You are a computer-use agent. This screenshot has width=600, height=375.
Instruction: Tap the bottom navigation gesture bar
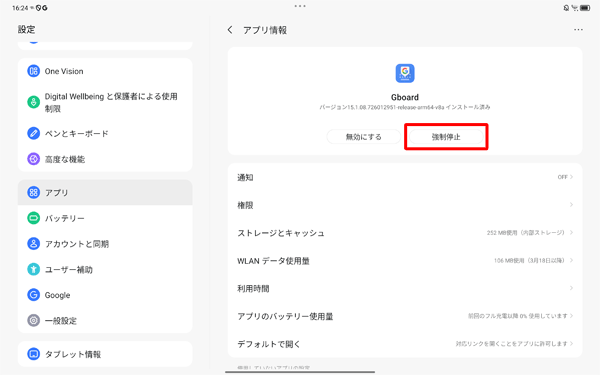pyautogui.click(x=300, y=372)
